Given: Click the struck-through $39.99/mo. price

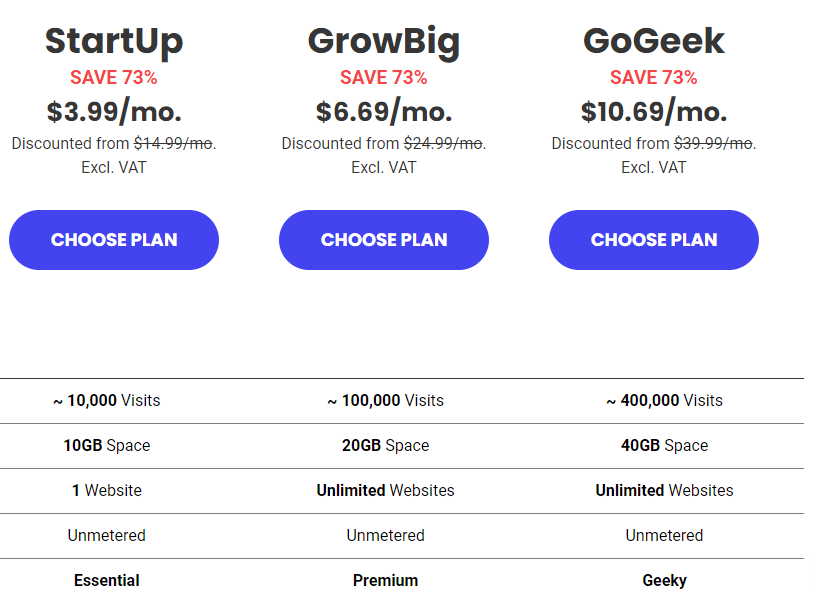Looking at the screenshot, I should tap(713, 144).
